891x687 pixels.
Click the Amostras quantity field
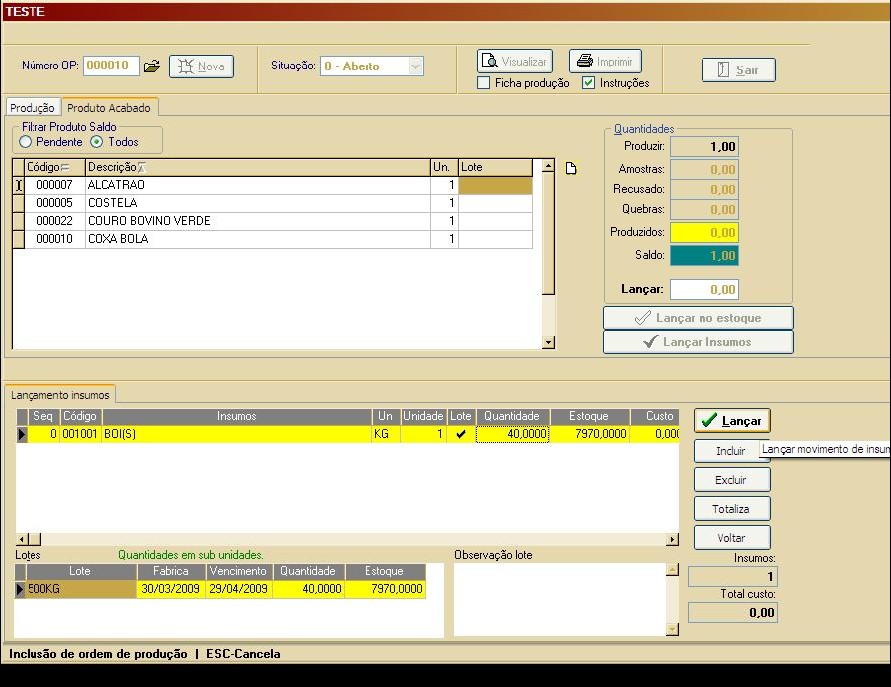704,169
